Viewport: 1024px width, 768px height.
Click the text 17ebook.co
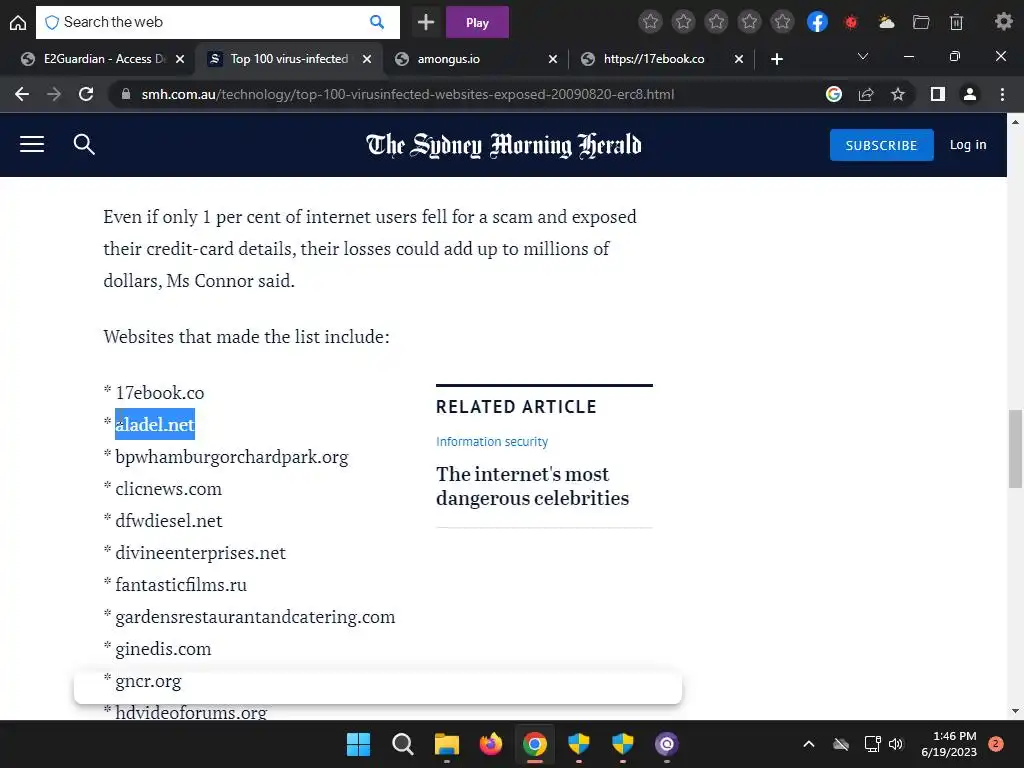pyautogui.click(x=159, y=392)
